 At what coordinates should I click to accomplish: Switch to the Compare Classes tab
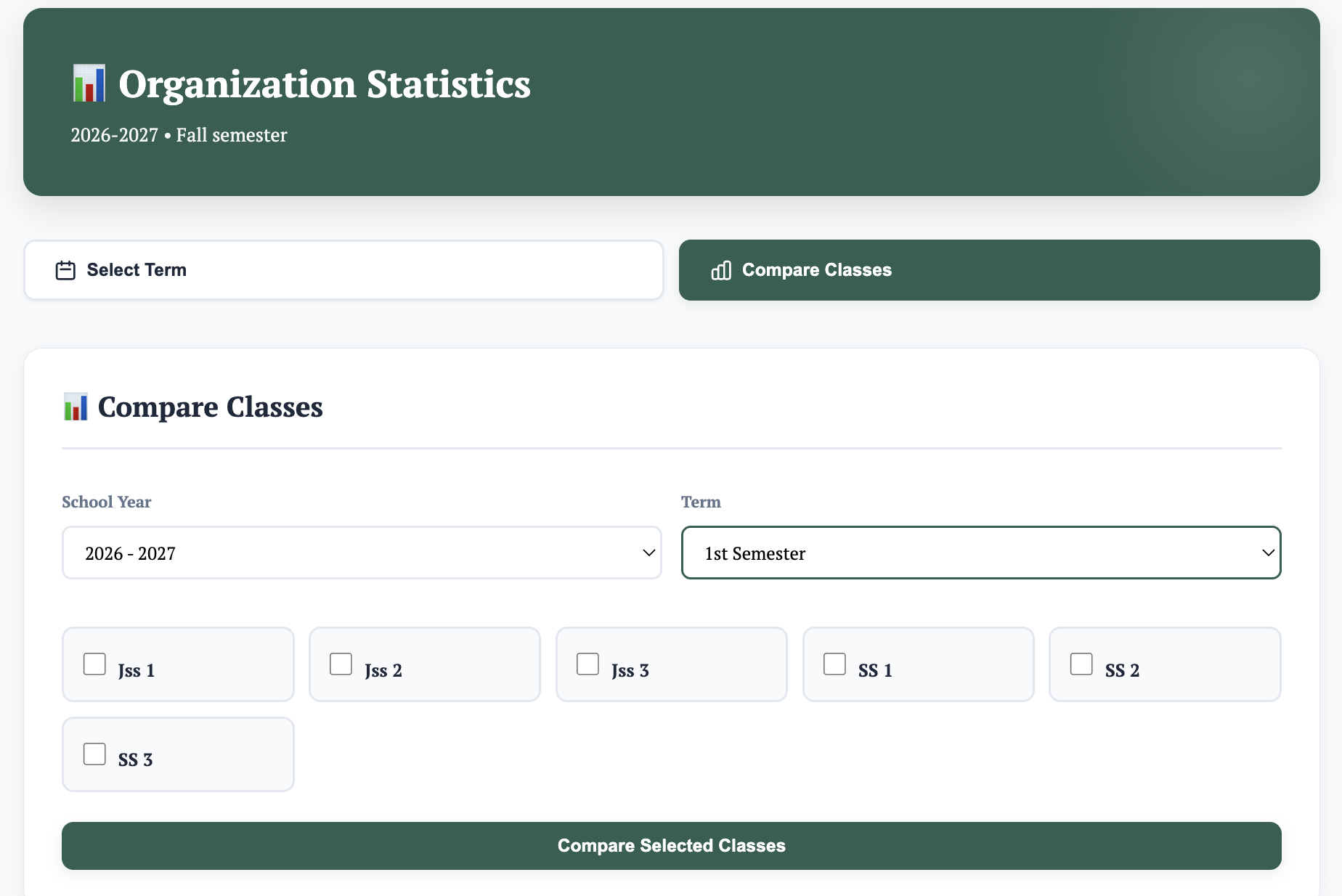999,270
